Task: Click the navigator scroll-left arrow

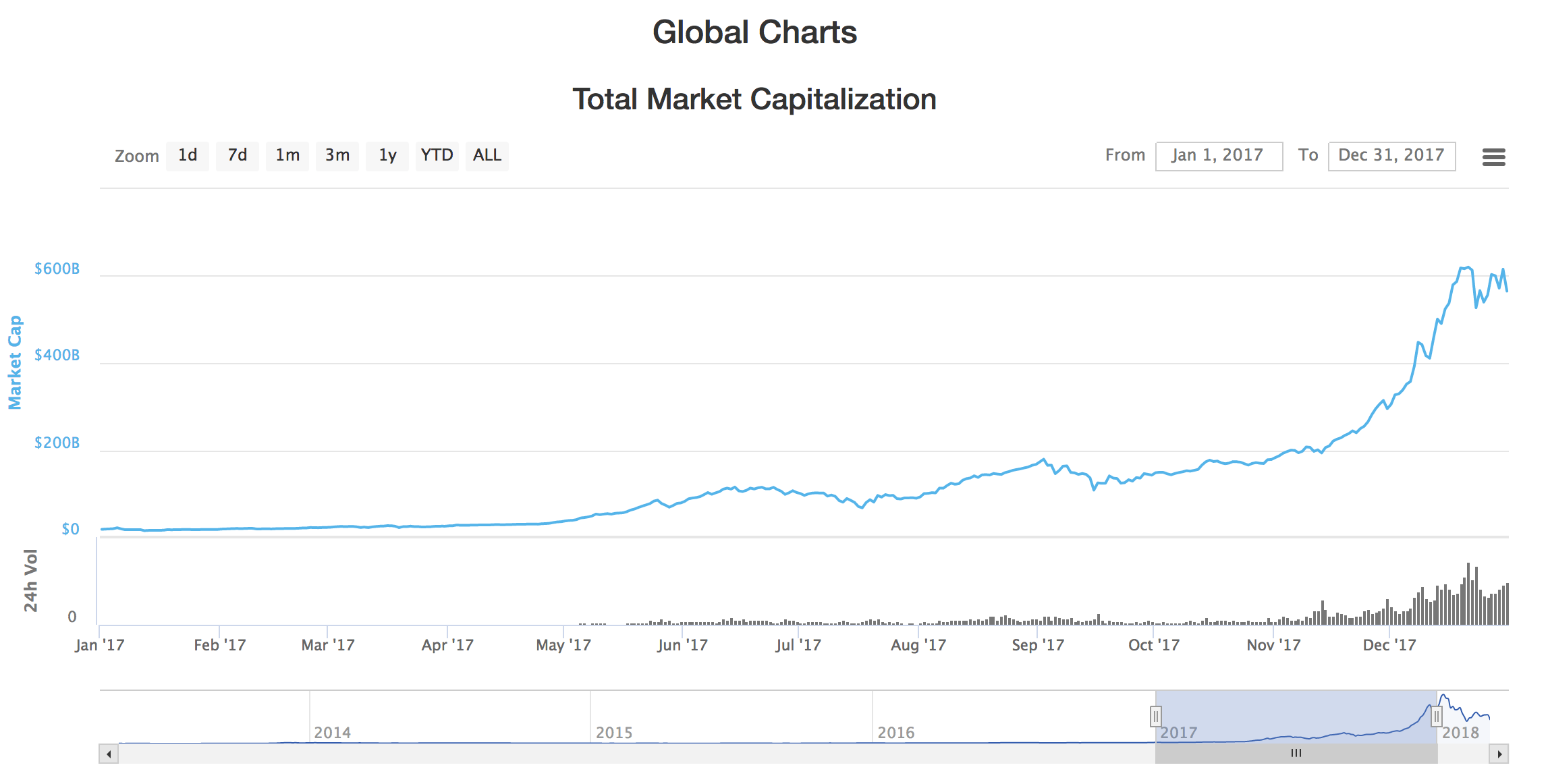Action: (x=109, y=754)
